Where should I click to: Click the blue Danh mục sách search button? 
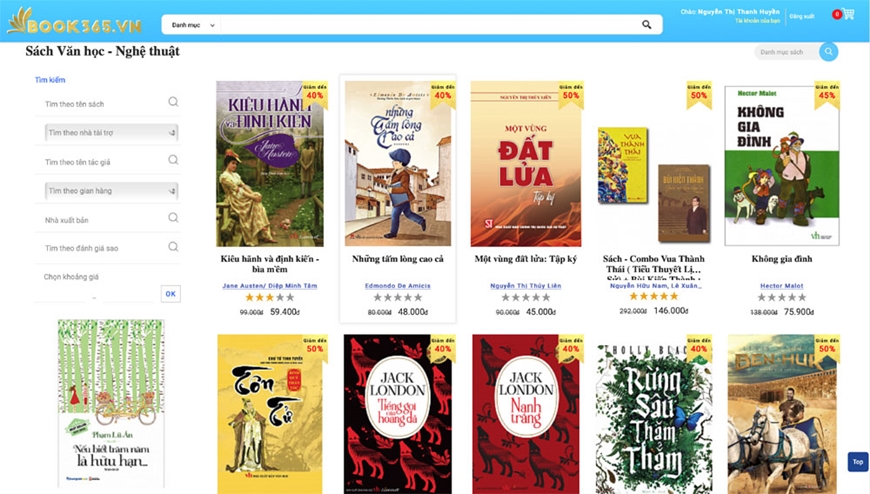pyautogui.click(x=828, y=52)
